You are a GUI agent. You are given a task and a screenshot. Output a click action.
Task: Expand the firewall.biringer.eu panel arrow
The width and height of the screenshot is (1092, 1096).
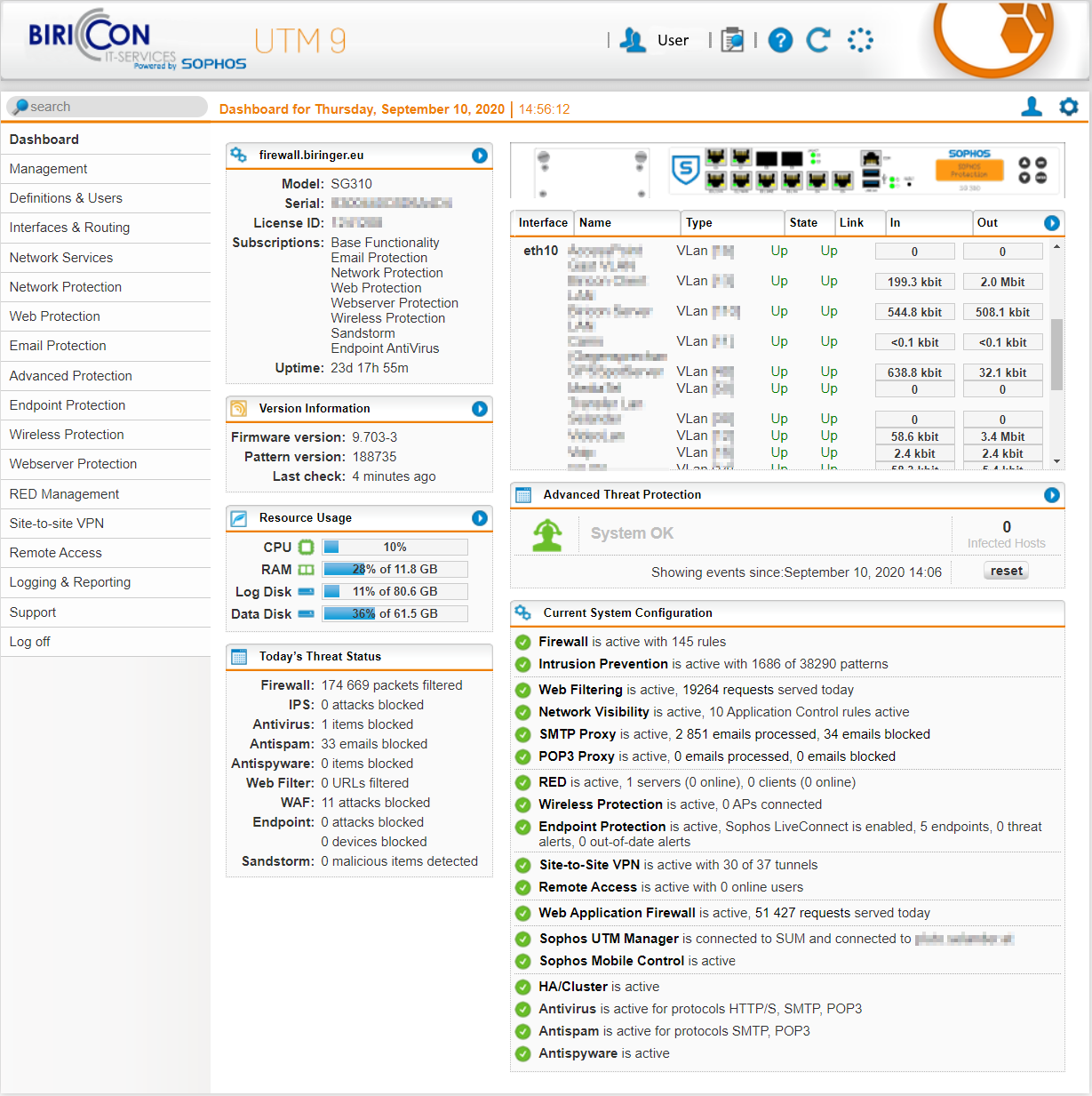click(480, 156)
